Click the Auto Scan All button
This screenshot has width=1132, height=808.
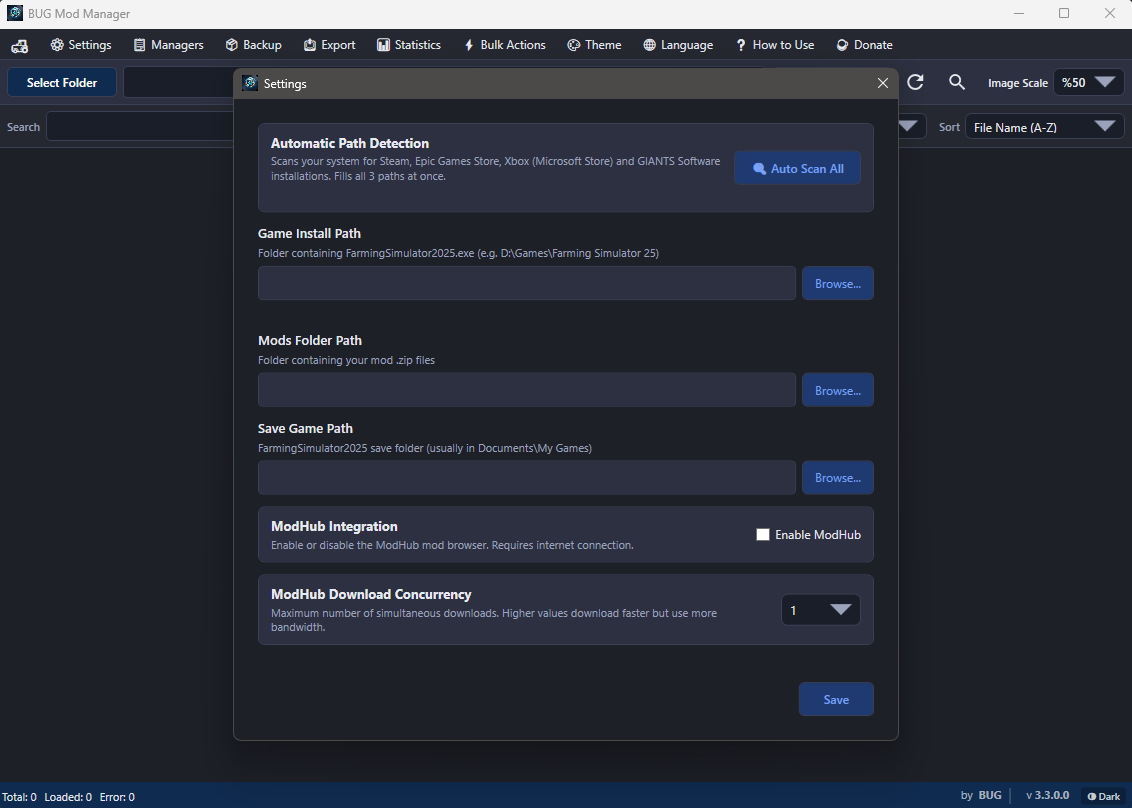(798, 168)
